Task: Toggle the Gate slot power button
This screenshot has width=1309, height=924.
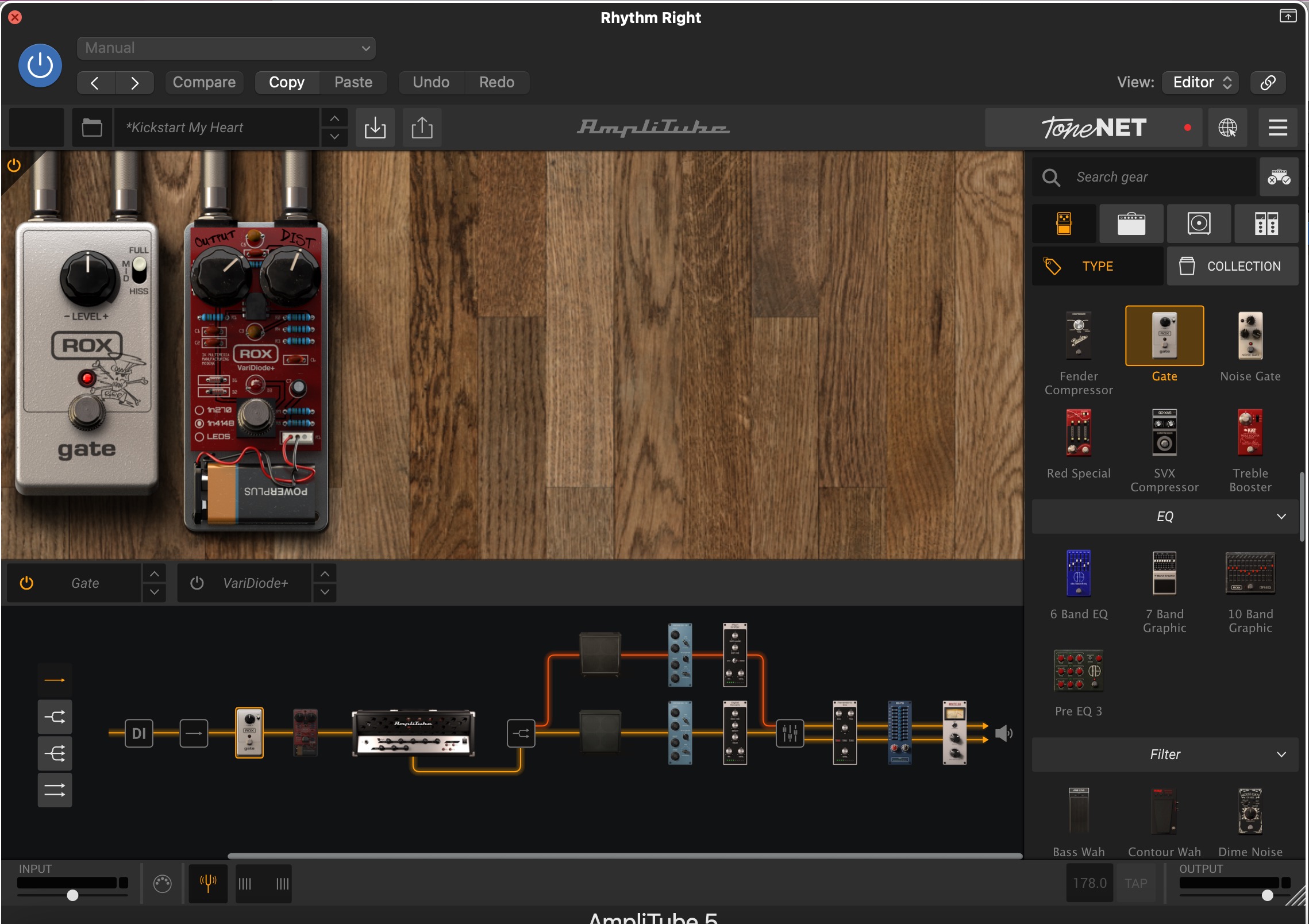Action: pyautogui.click(x=26, y=583)
